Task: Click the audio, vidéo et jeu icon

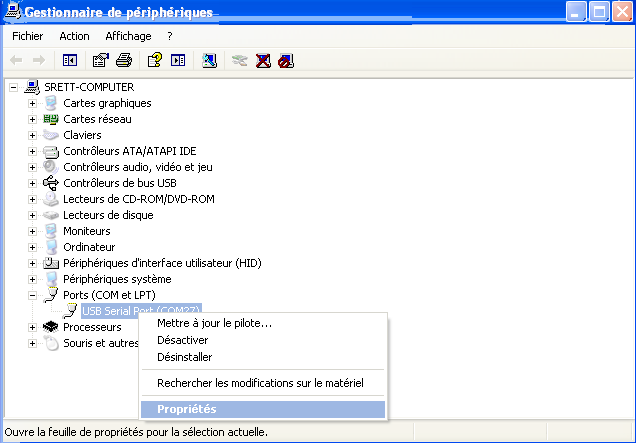Action: [51, 167]
